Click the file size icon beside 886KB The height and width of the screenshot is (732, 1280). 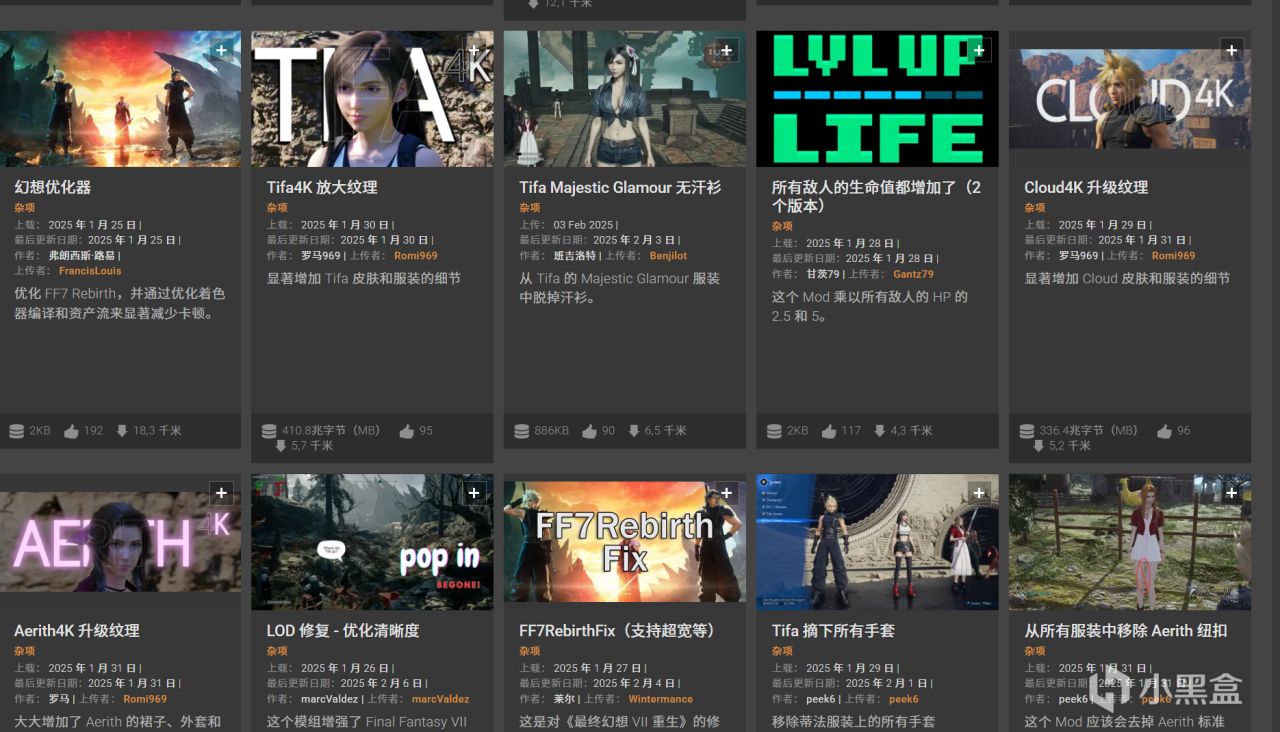522,431
